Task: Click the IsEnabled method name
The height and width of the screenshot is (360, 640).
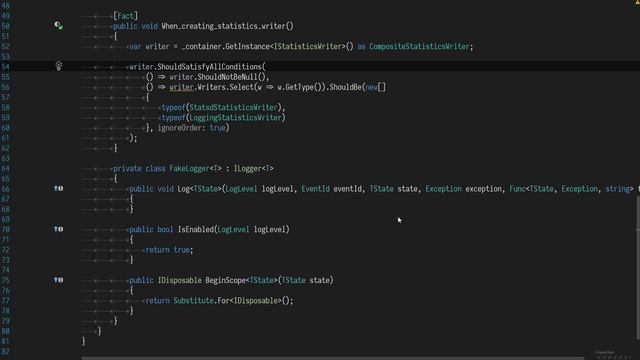Action: 196,229
